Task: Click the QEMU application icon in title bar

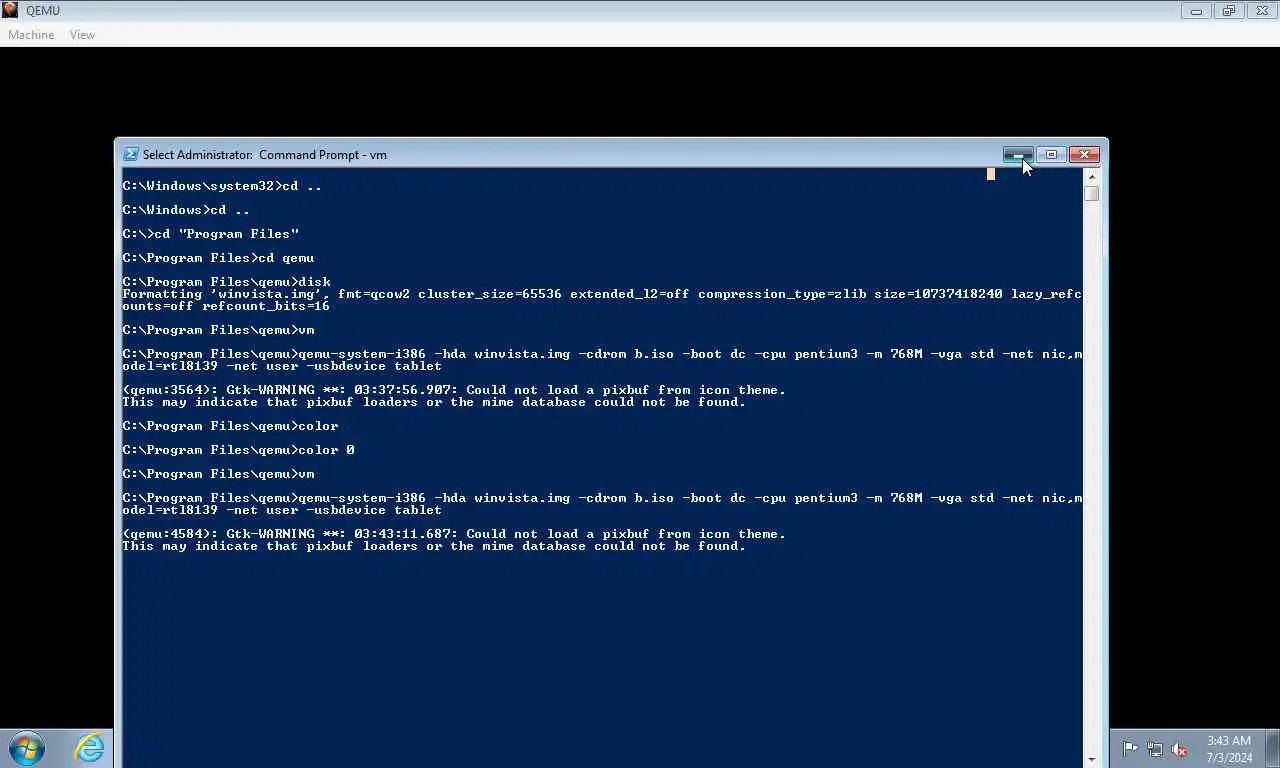Action: click(x=10, y=10)
